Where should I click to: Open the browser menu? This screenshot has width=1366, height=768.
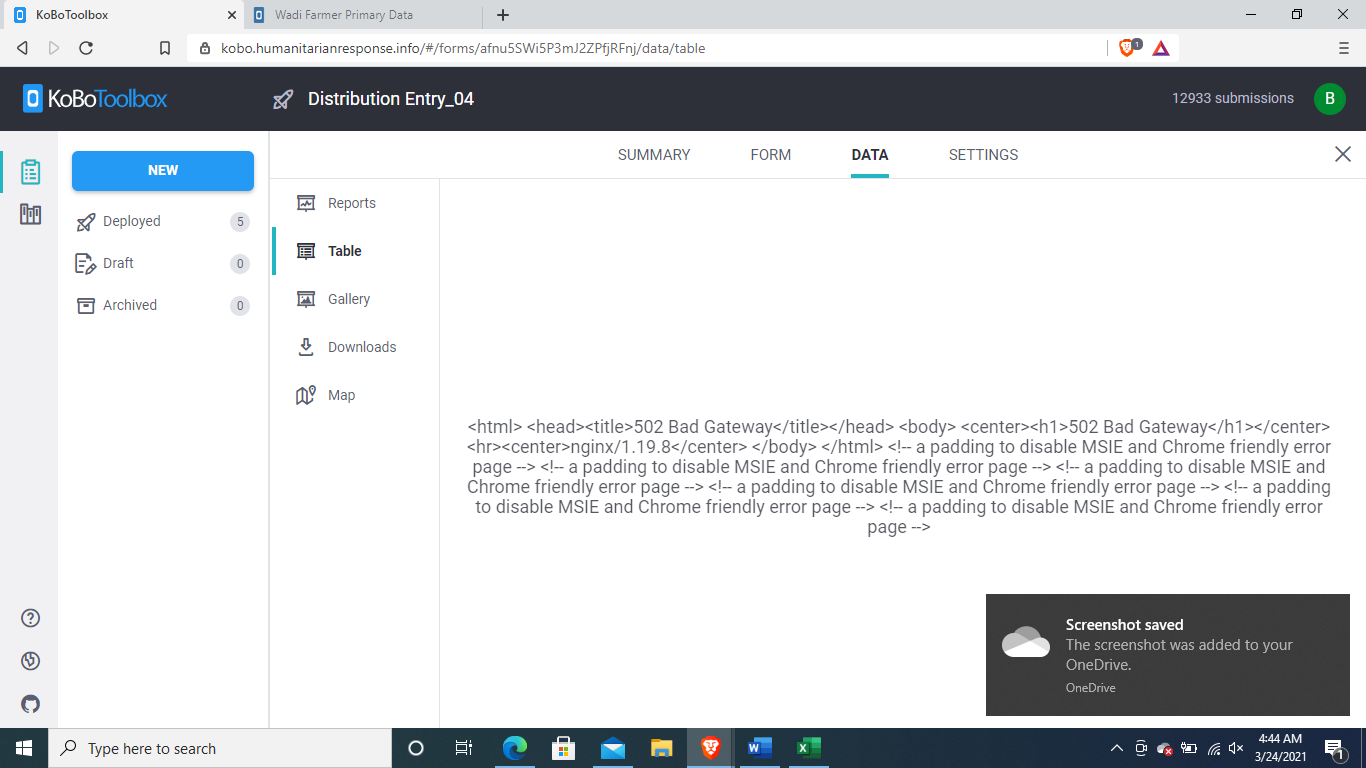coord(1343,47)
